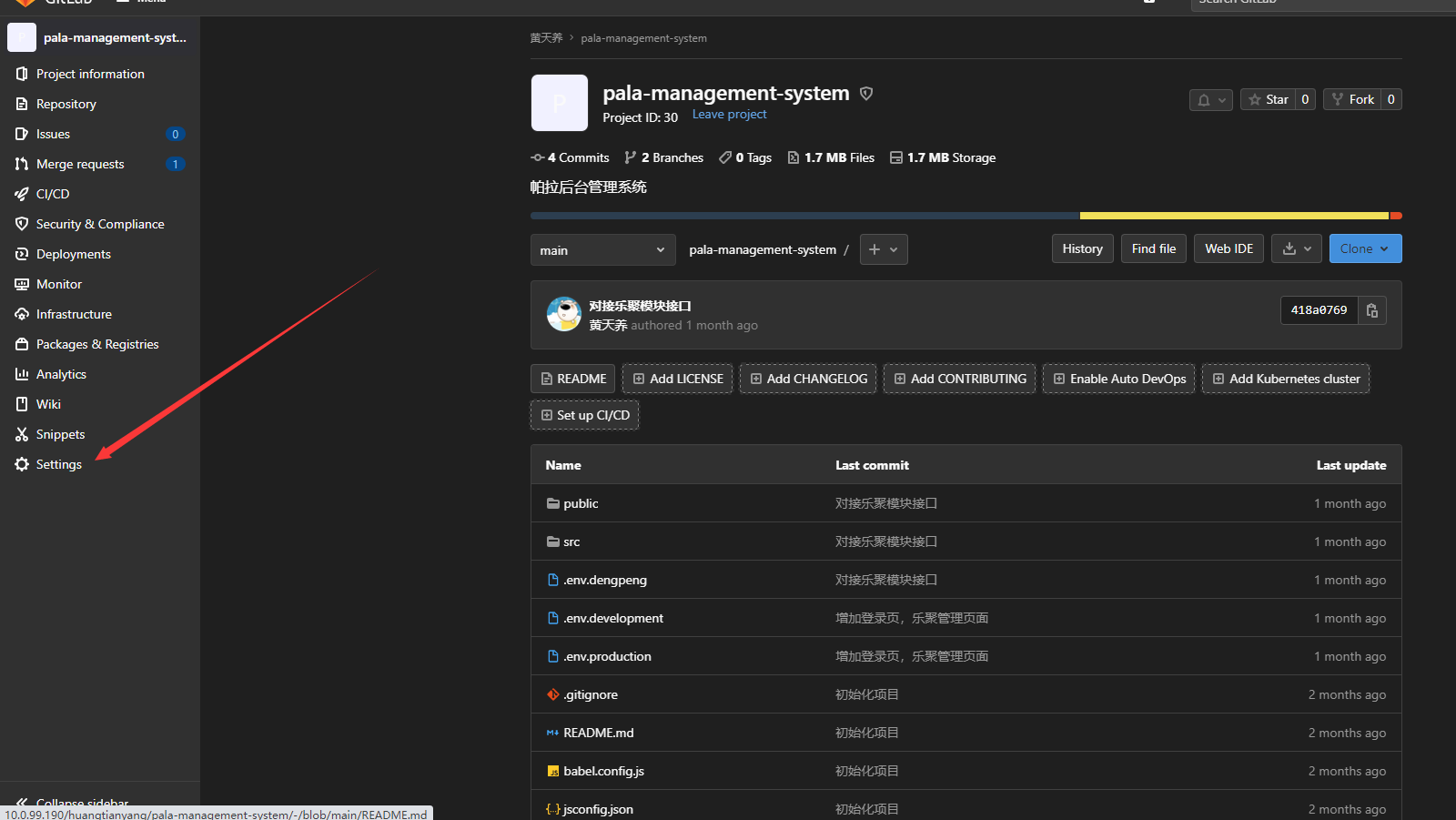Viewport: 1456px width, 820px height.
Task: Open Security & Compliance
Action: [x=100, y=224]
